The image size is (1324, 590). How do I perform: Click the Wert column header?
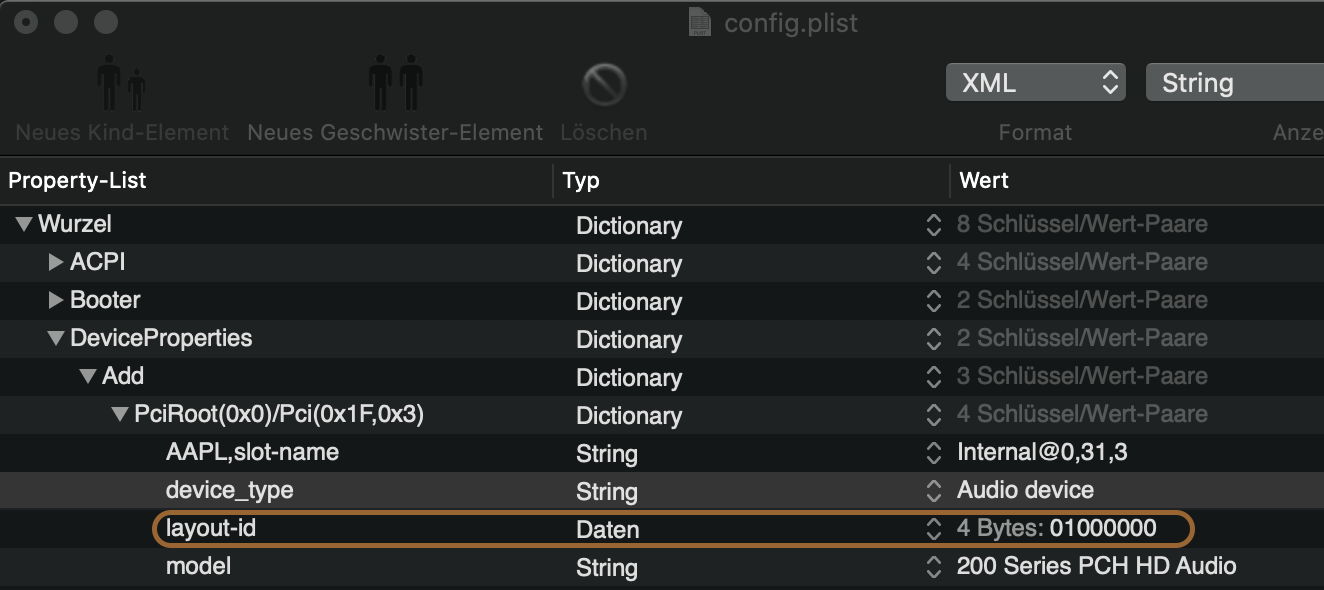[984, 181]
